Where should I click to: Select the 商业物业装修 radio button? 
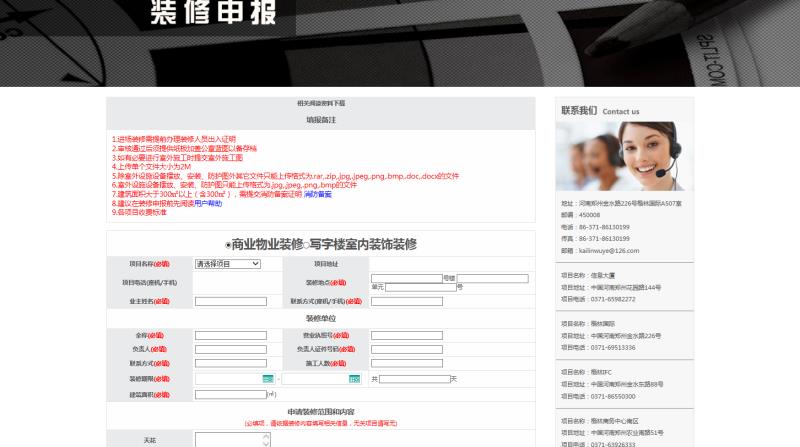228,244
